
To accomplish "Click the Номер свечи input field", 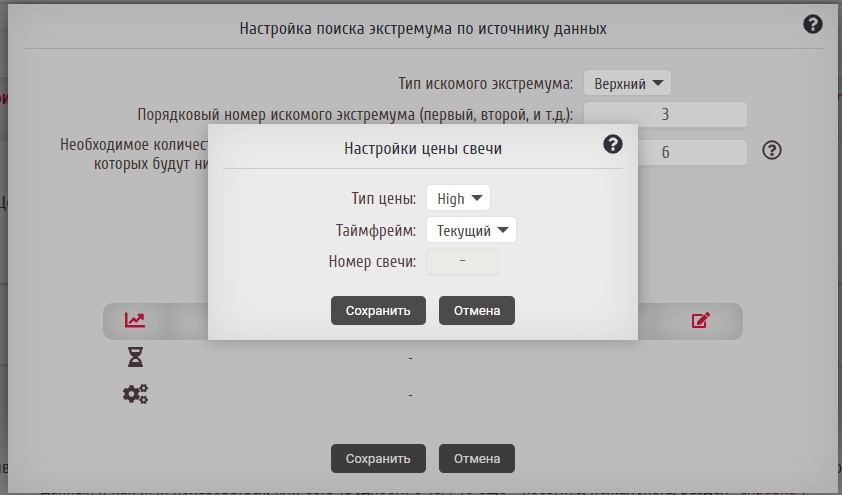I will point(462,262).
